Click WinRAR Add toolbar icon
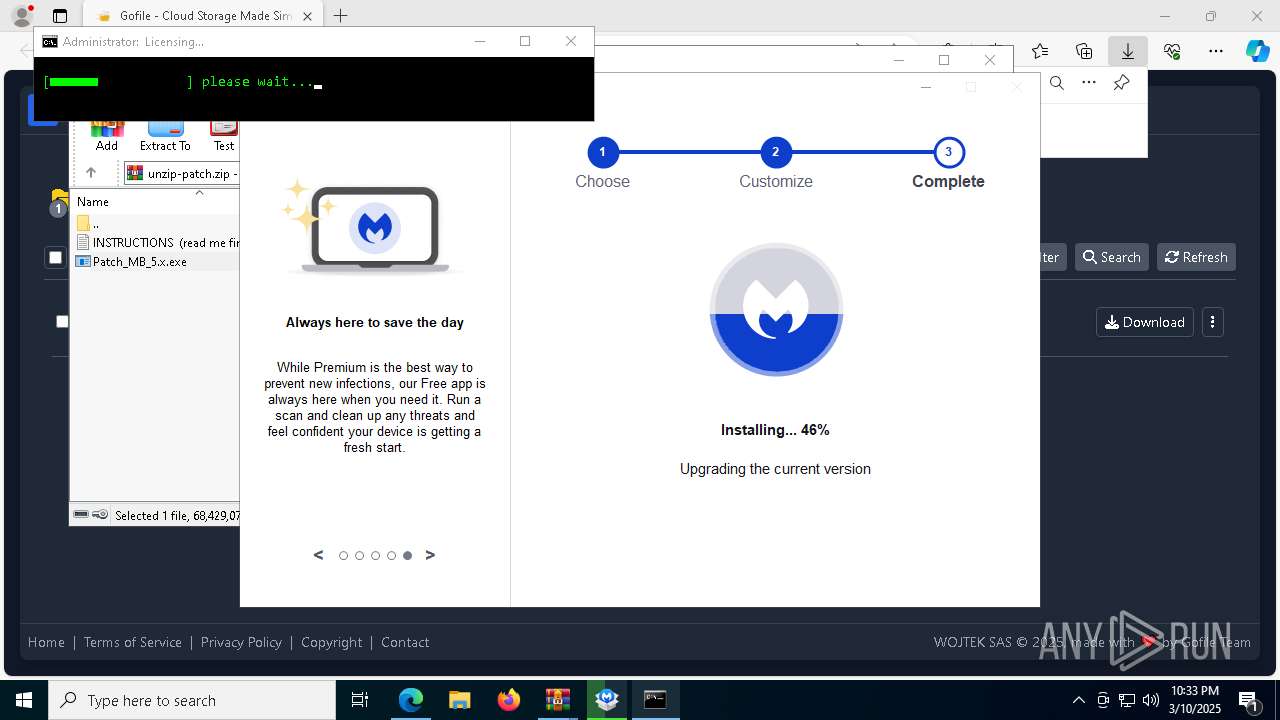The image size is (1280, 720). point(107,136)
